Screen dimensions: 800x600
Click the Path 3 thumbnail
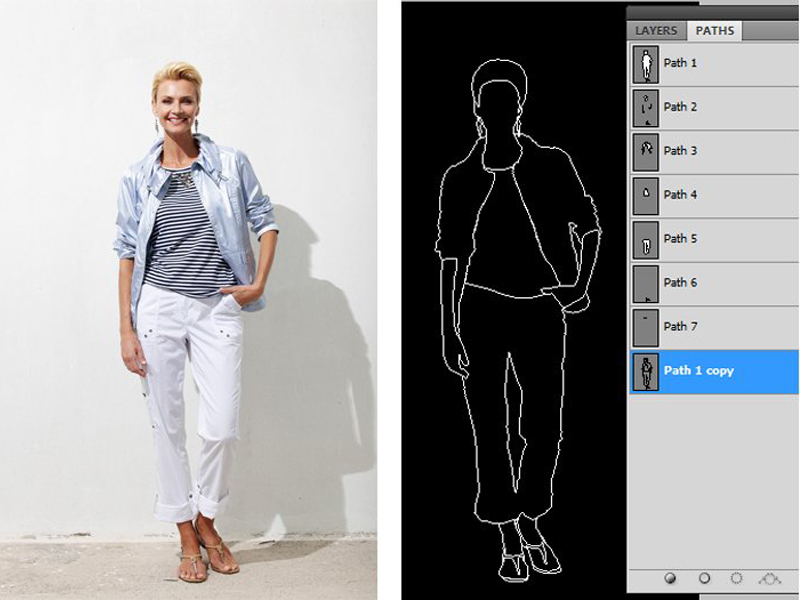(x=646, y=152)
